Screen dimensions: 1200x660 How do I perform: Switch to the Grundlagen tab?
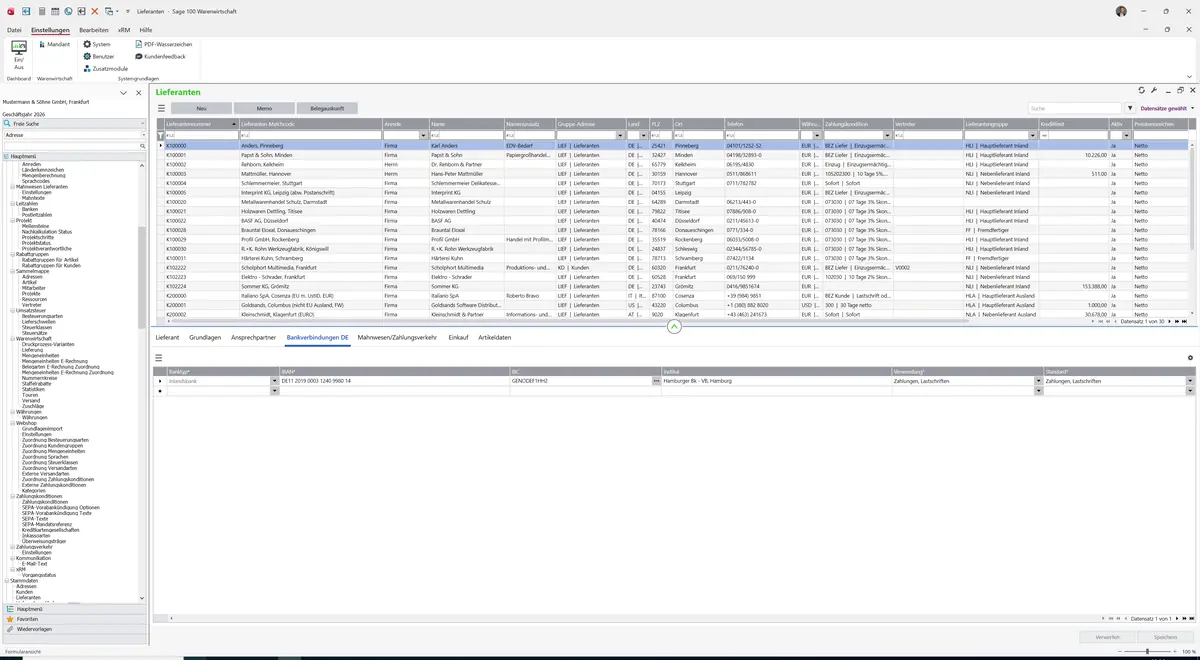(x=205, y=338)
